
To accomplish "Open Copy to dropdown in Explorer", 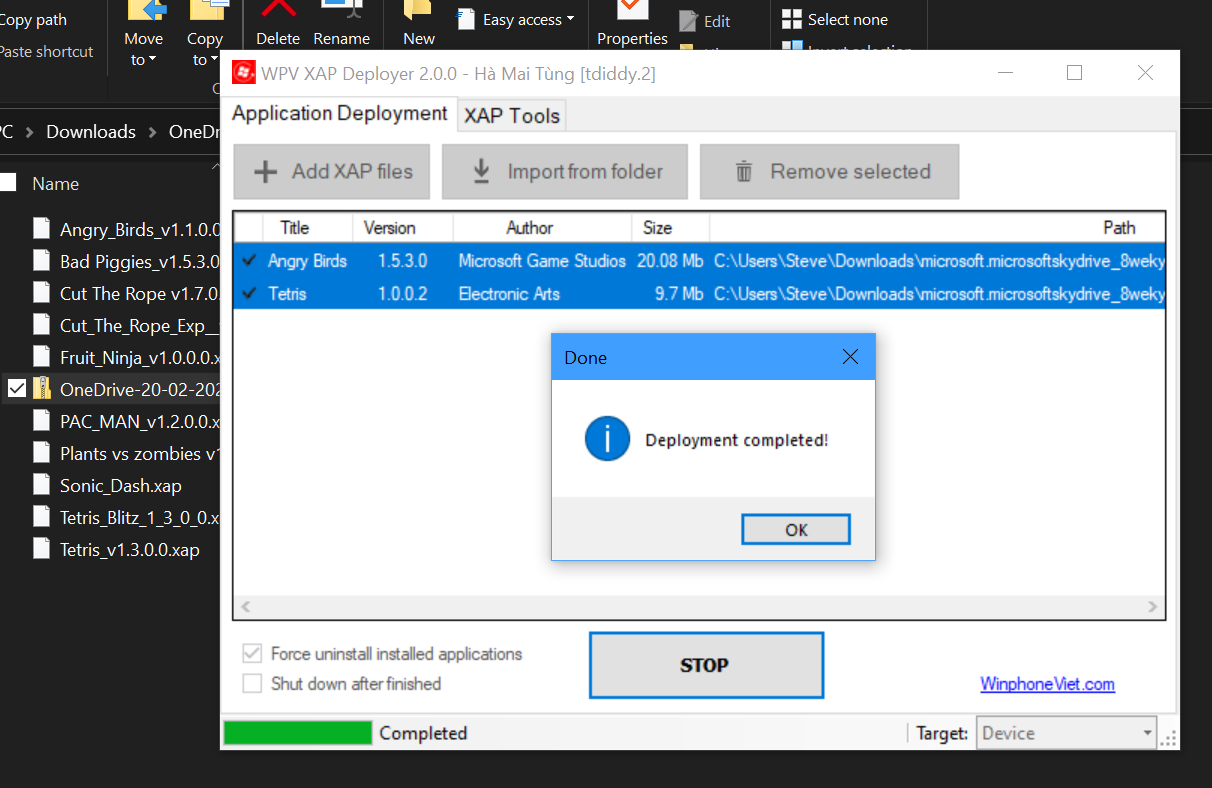I will click(204, 48).
